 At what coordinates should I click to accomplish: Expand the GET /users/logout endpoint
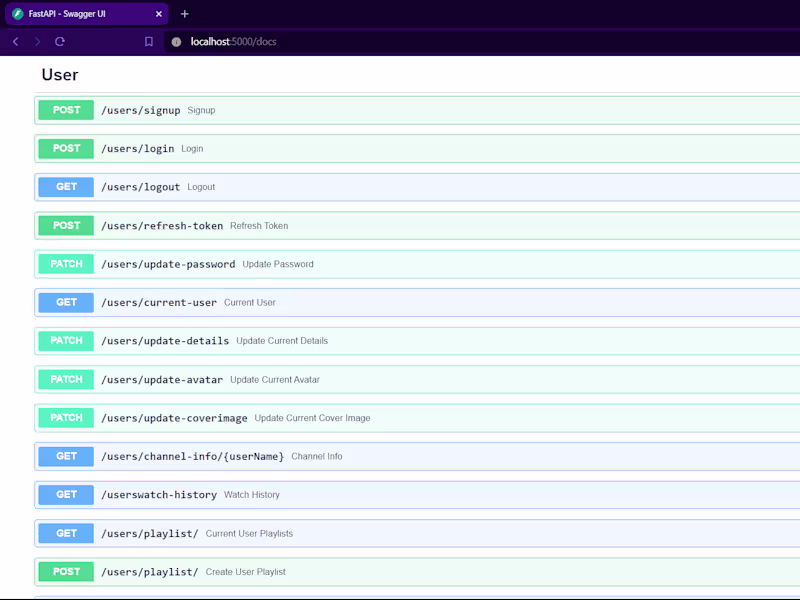click(417, 187)
